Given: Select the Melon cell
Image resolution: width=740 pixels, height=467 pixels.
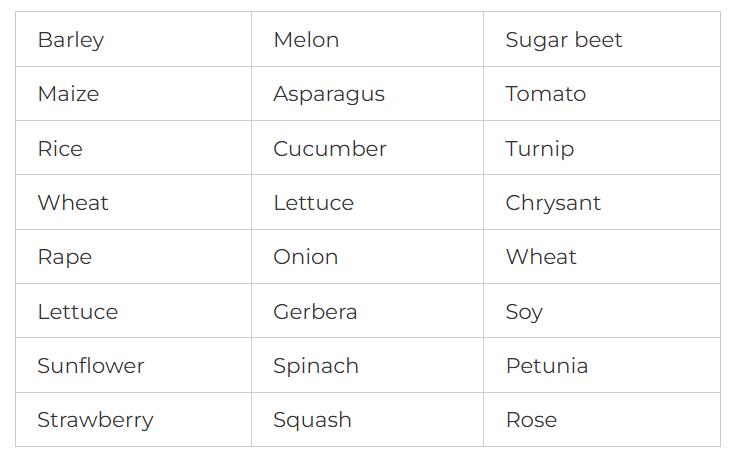Looking at the screenshot, I should 306,40.
